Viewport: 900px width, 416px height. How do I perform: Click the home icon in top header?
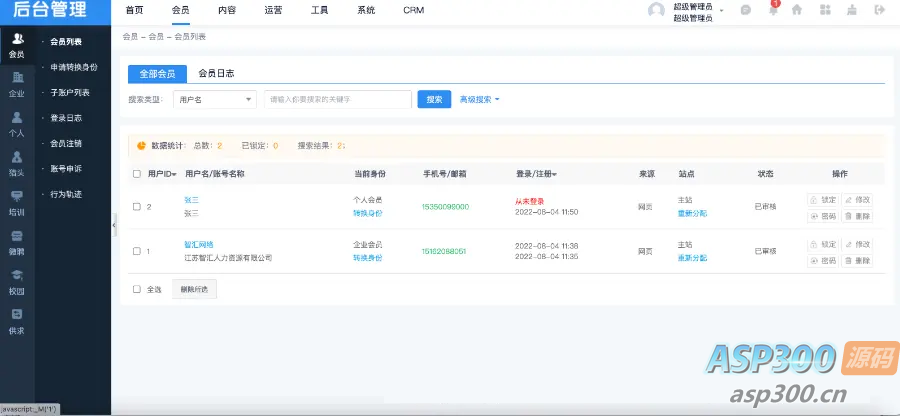[797, 10]
